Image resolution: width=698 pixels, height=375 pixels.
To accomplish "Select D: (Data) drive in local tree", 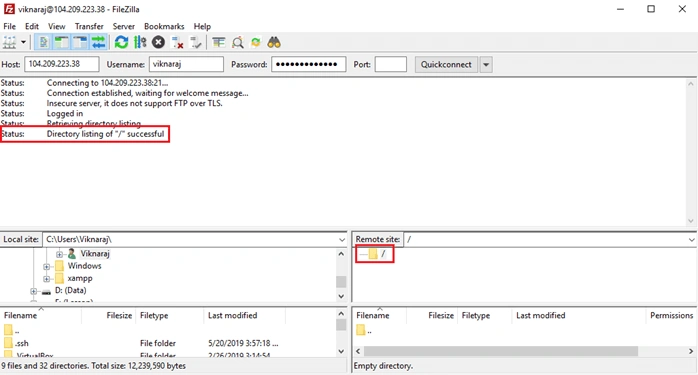I will [70, 290].
